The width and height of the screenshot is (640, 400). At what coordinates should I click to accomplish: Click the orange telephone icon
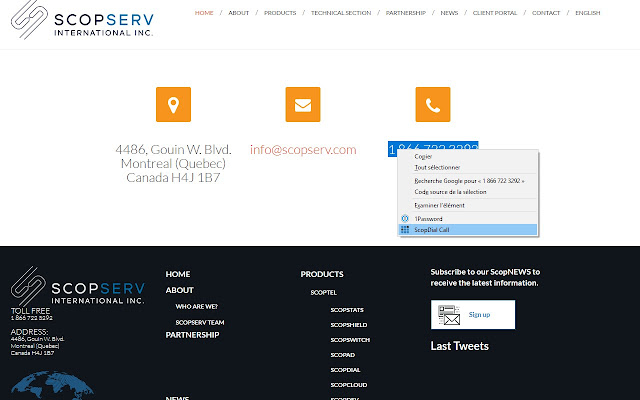click(433, 104)
